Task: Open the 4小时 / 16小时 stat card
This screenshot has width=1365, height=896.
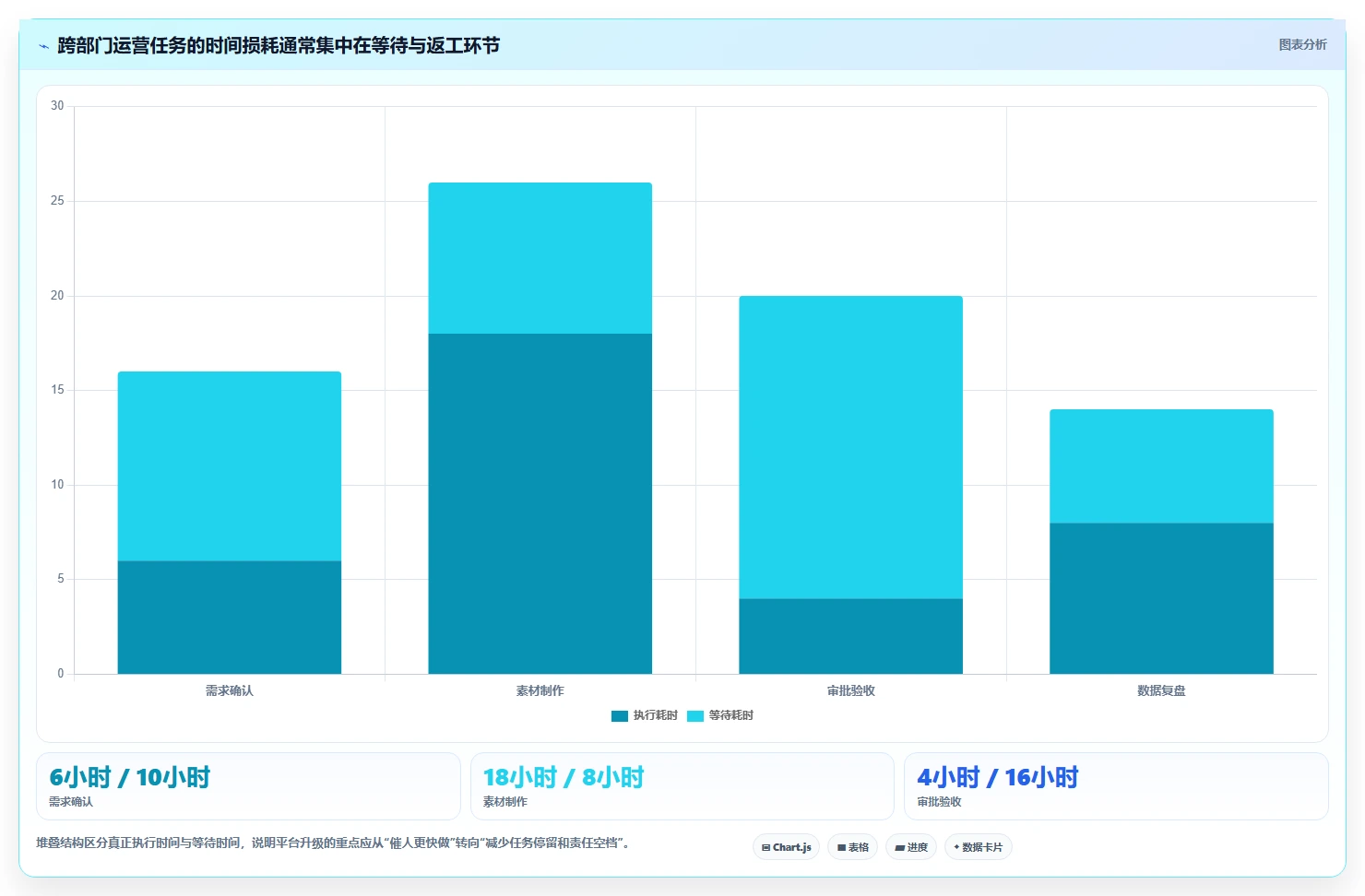Action: pyautogui.click(x=1116, y=786)
